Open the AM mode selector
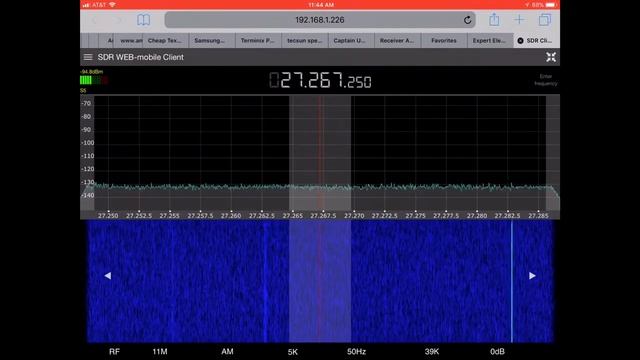Viewport: 640px width, 360px height. [227, 351]
